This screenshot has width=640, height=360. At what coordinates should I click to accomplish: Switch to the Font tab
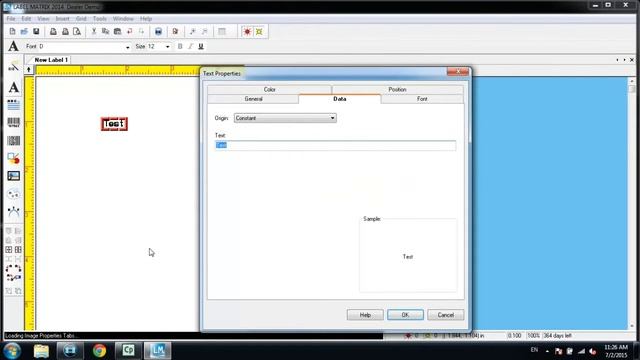click(x=422, y=99)
